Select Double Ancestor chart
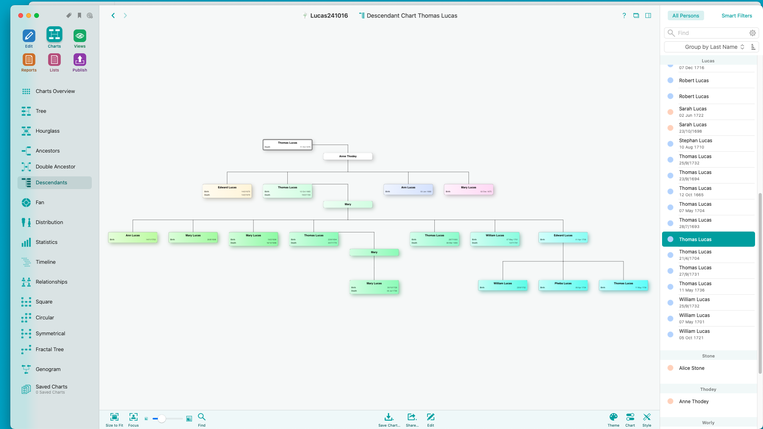 (x=54, y=167)
